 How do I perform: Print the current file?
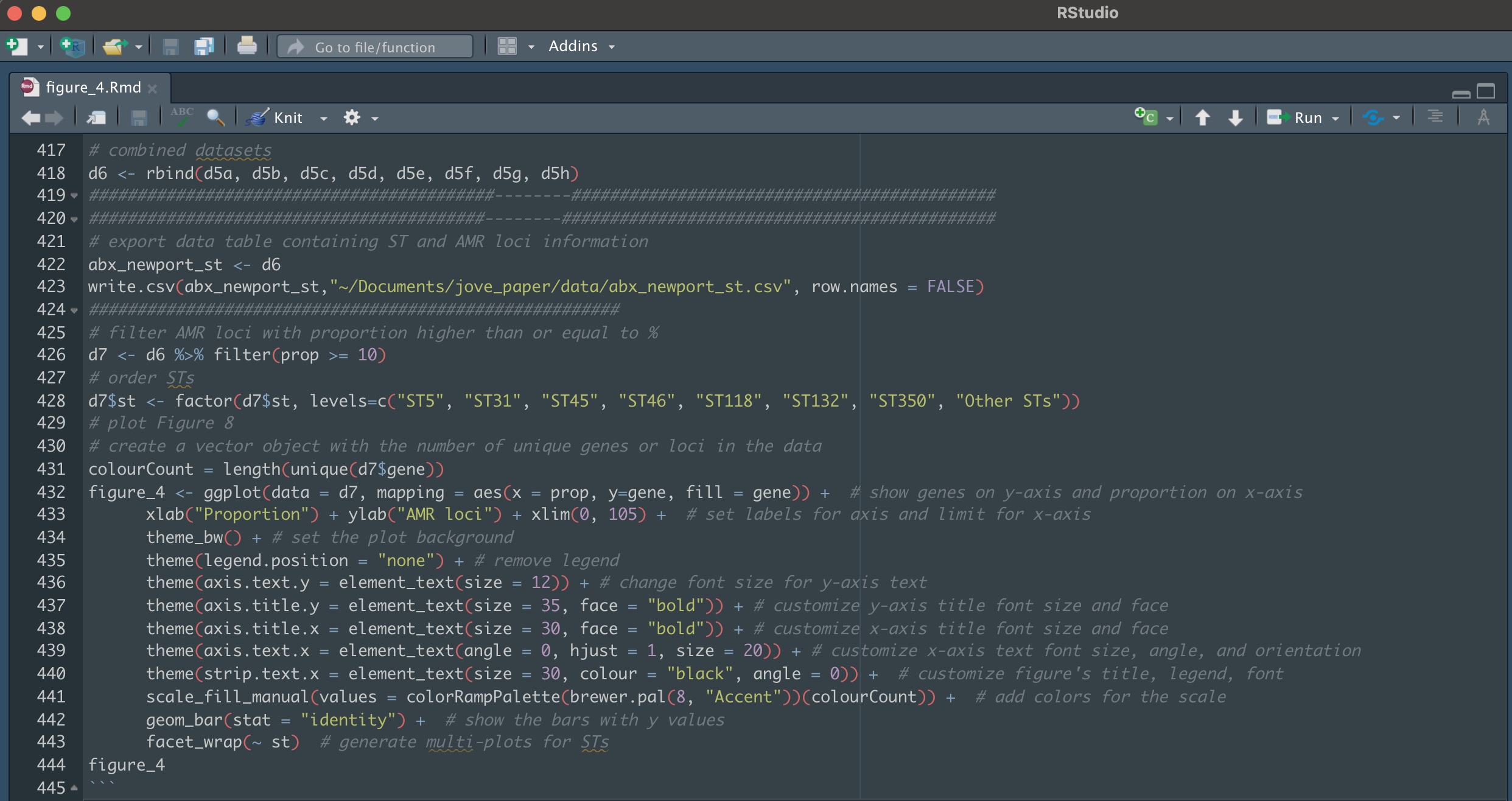(x=247, y=46)
